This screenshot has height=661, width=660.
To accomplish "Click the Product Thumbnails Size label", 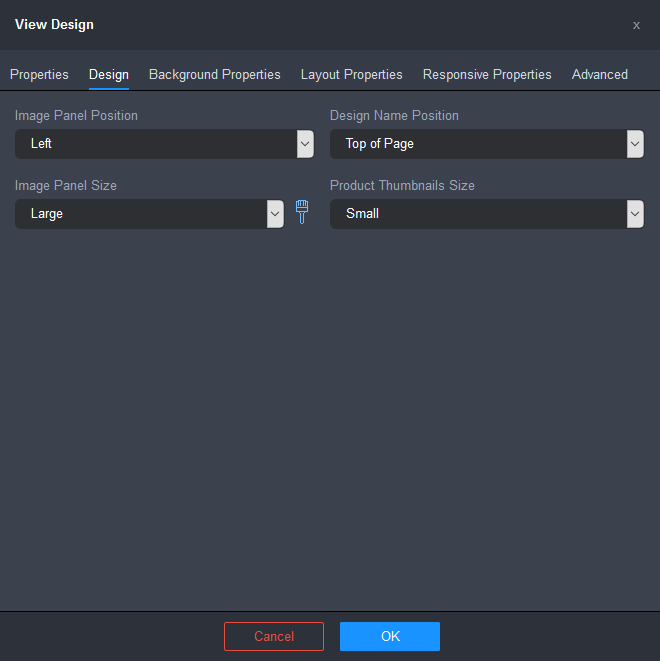I will [x=402, y=185].
